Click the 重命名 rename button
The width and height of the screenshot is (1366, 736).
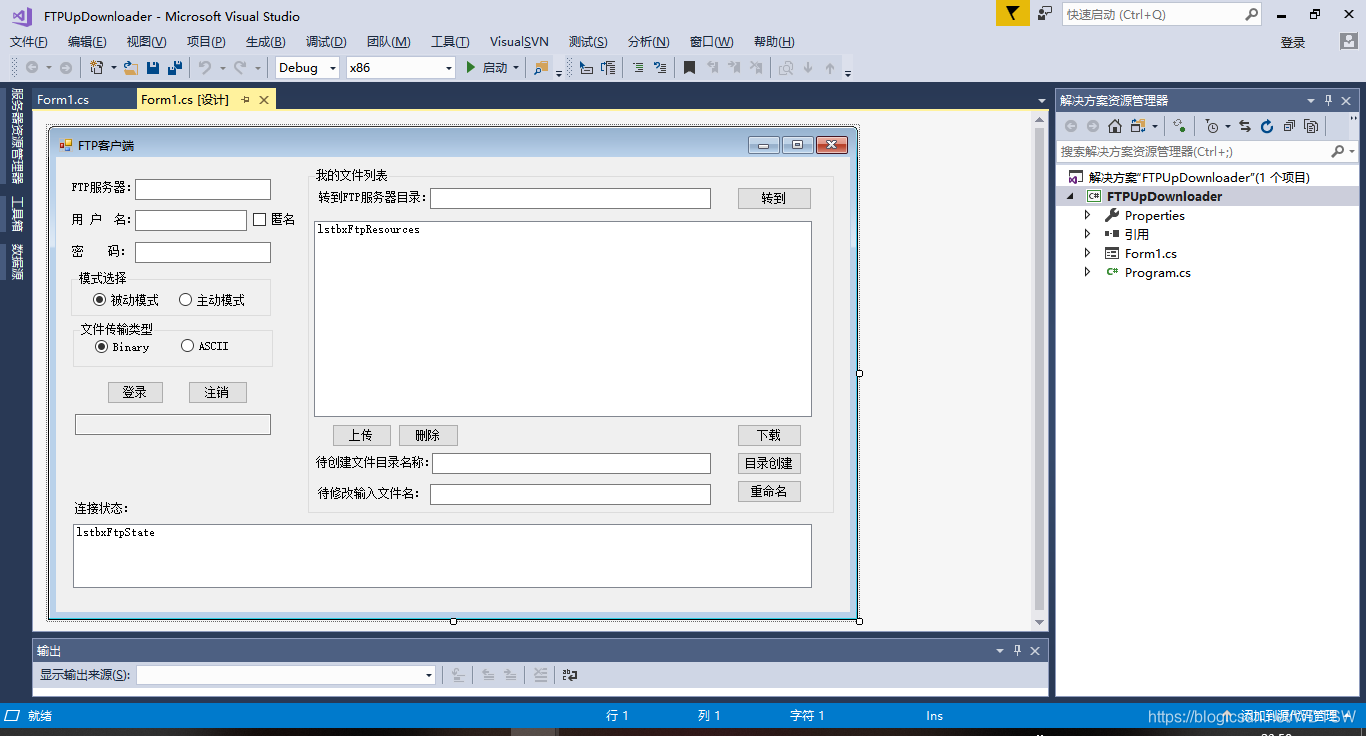tap(769, 492)
